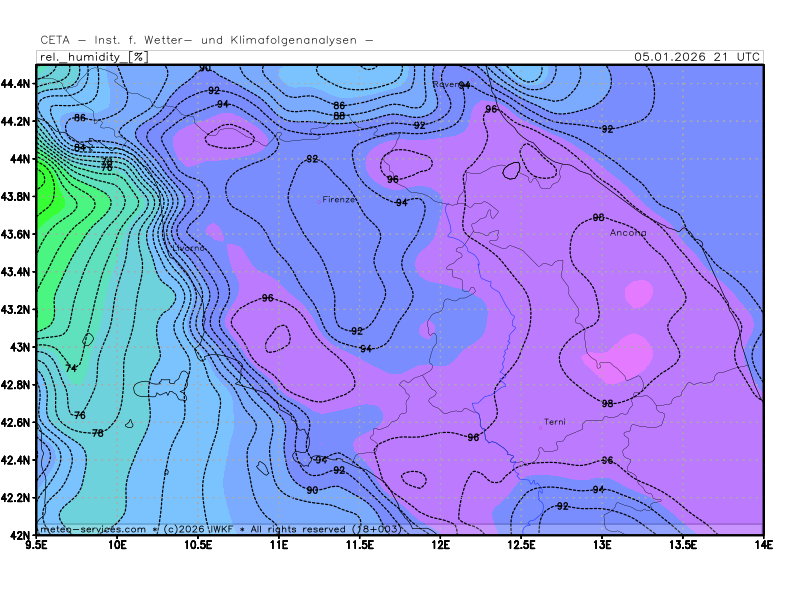
Task: Click the CETA institute heading text
Action: click(206, 40)
